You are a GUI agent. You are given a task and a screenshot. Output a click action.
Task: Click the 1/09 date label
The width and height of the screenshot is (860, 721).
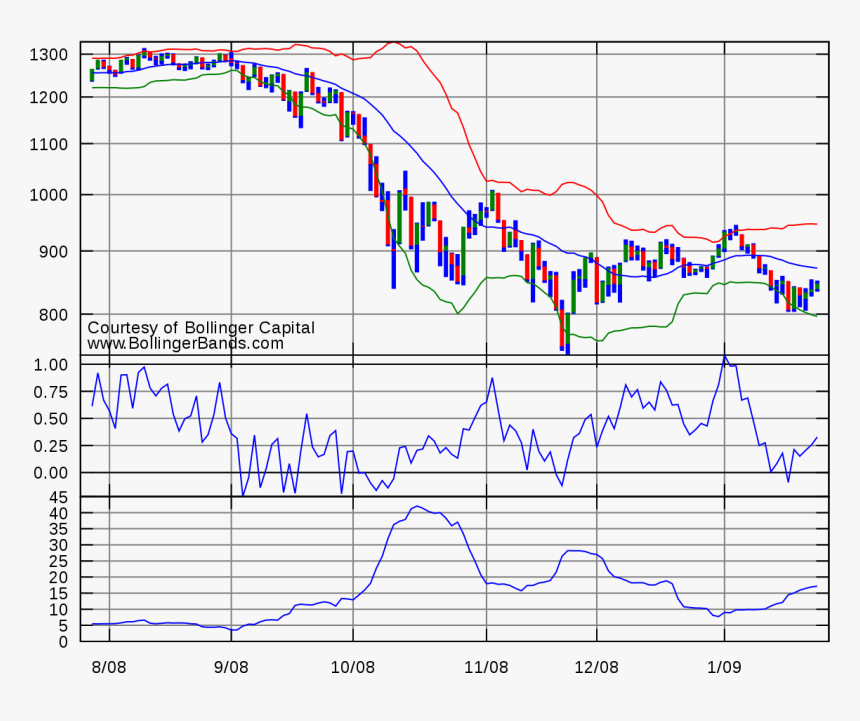725,668
